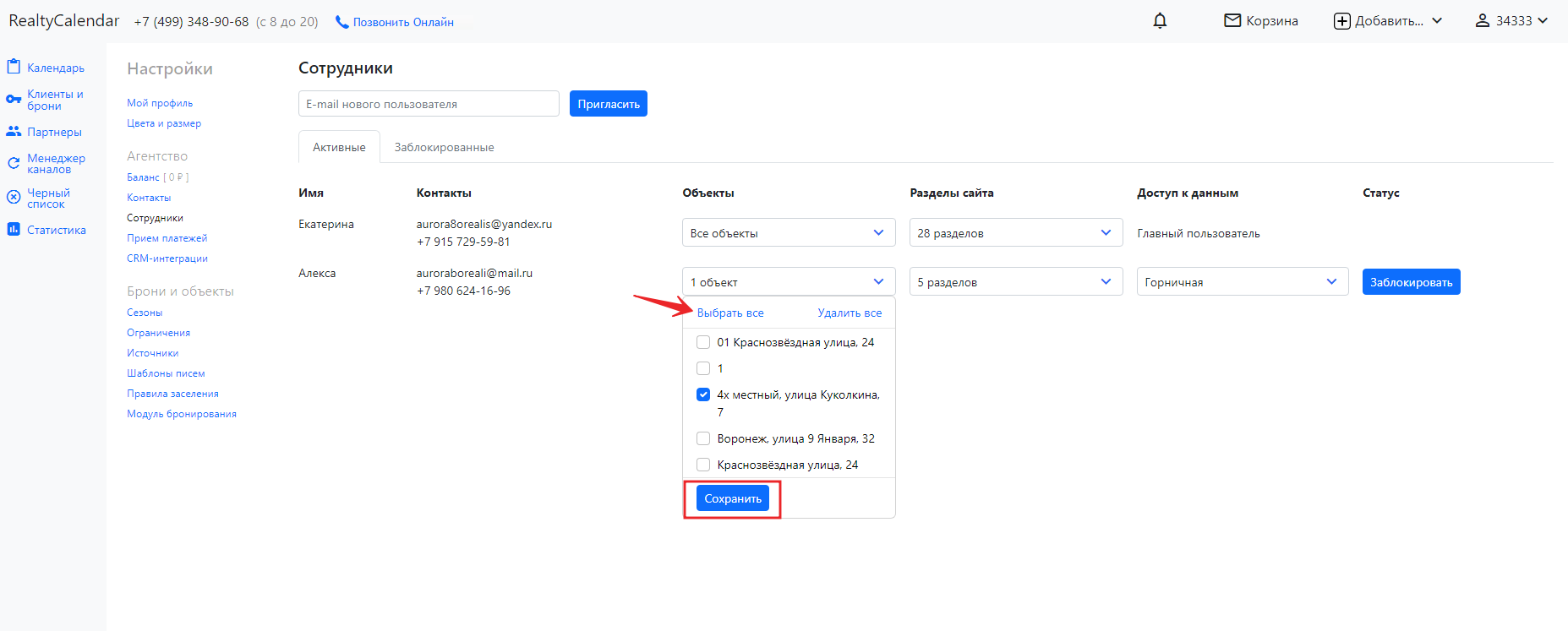Screen dimensions: 1568x631
Task: Click the Календарь clipboard icon in the sidebar
Action: tap(14, 67)
